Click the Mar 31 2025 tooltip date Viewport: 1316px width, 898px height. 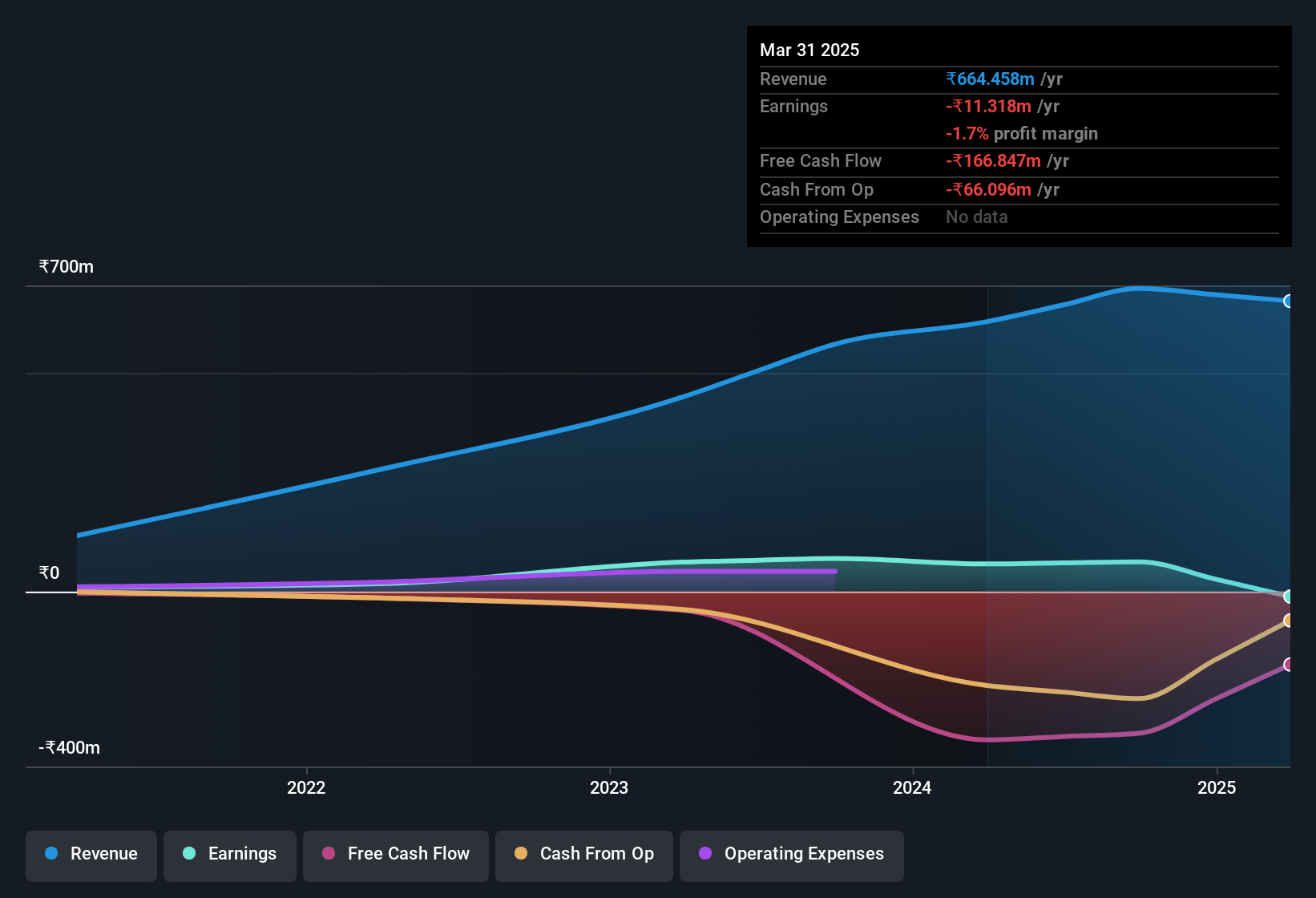(809, 50)
